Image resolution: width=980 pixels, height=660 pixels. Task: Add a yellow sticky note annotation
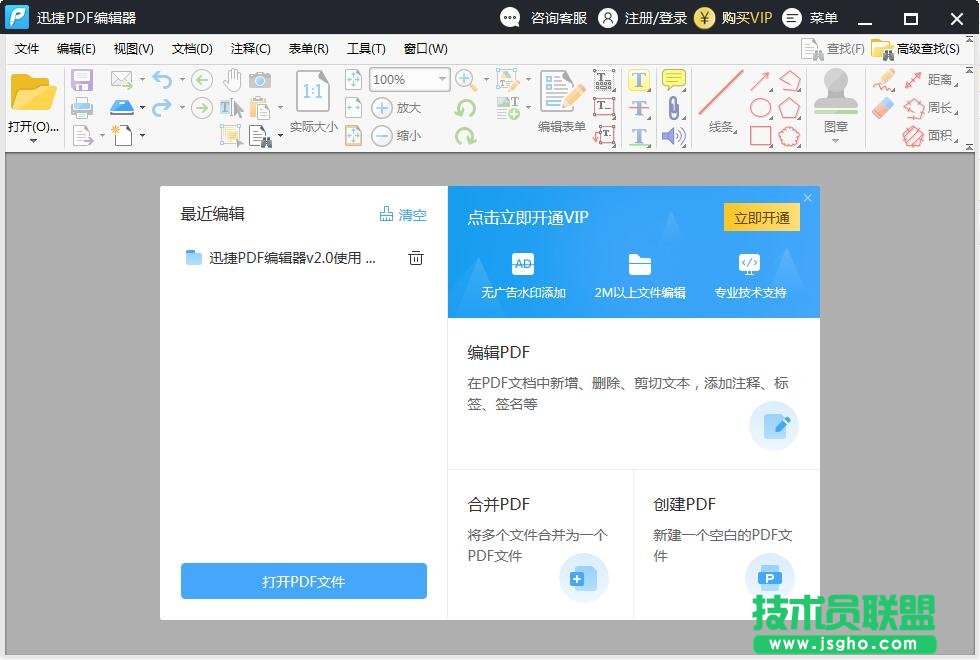pos(674,80)
